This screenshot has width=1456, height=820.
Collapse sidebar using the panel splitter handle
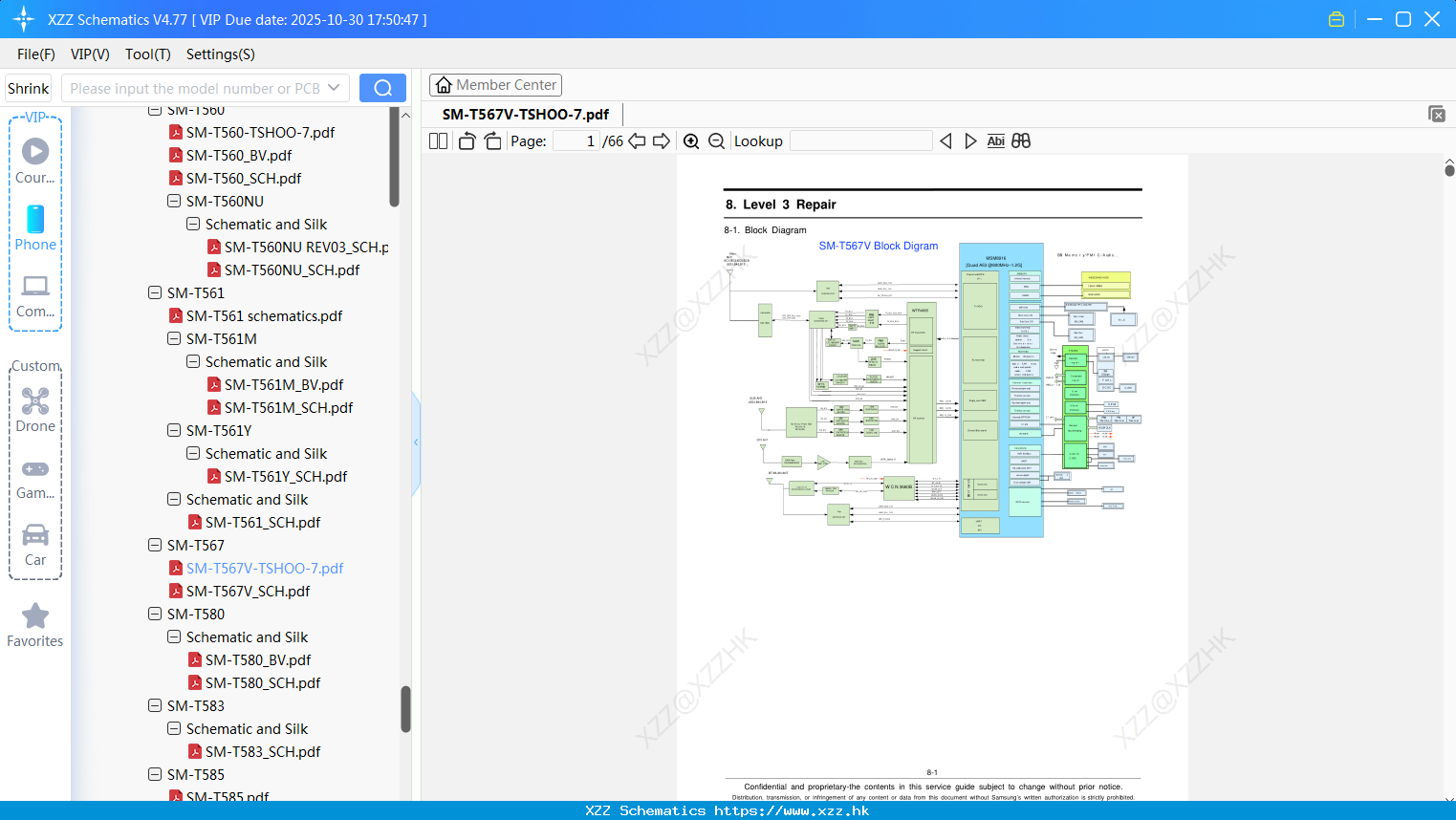pyautogui.click(x=416, y=442)
